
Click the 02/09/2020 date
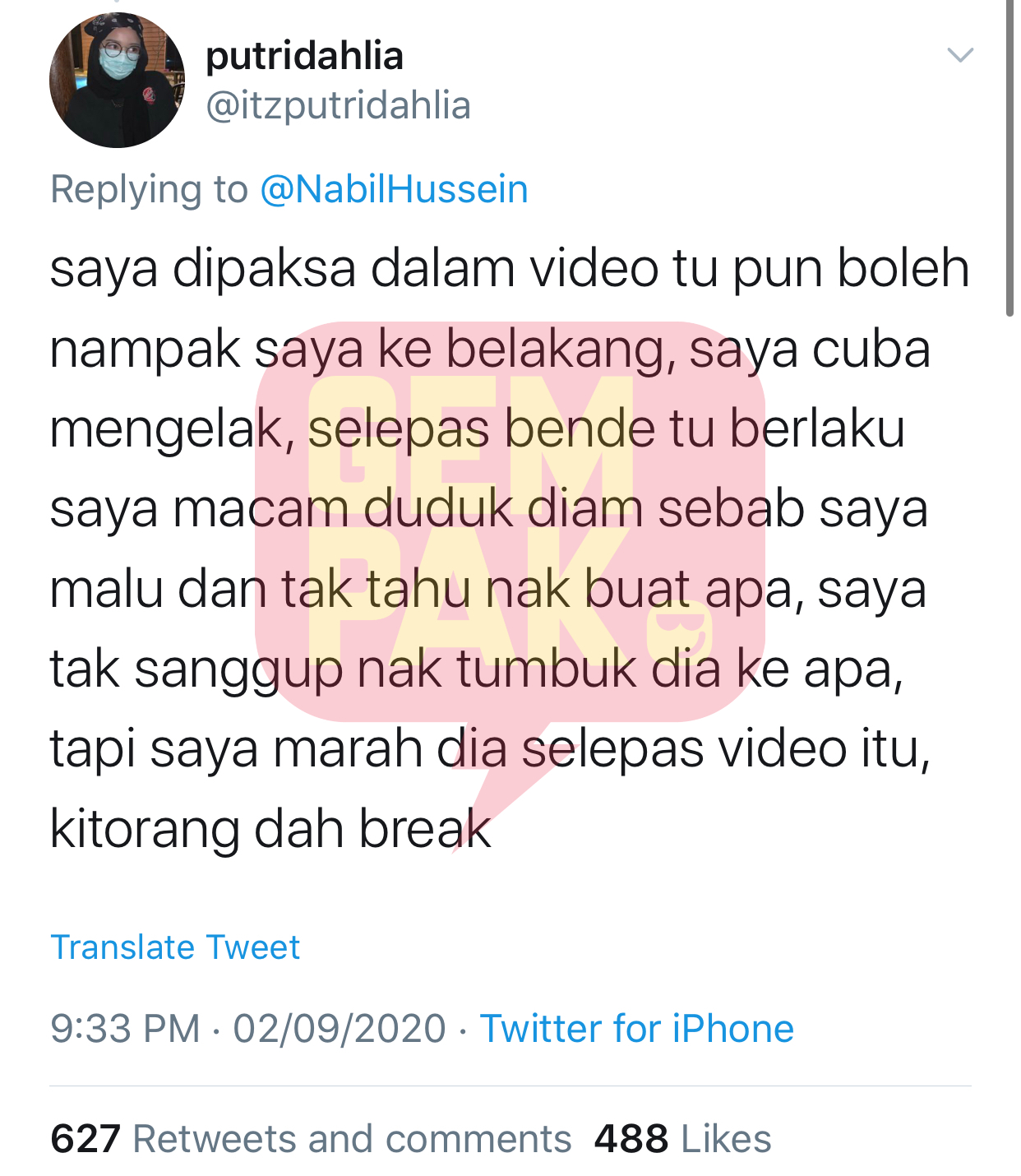[340, 1029]
